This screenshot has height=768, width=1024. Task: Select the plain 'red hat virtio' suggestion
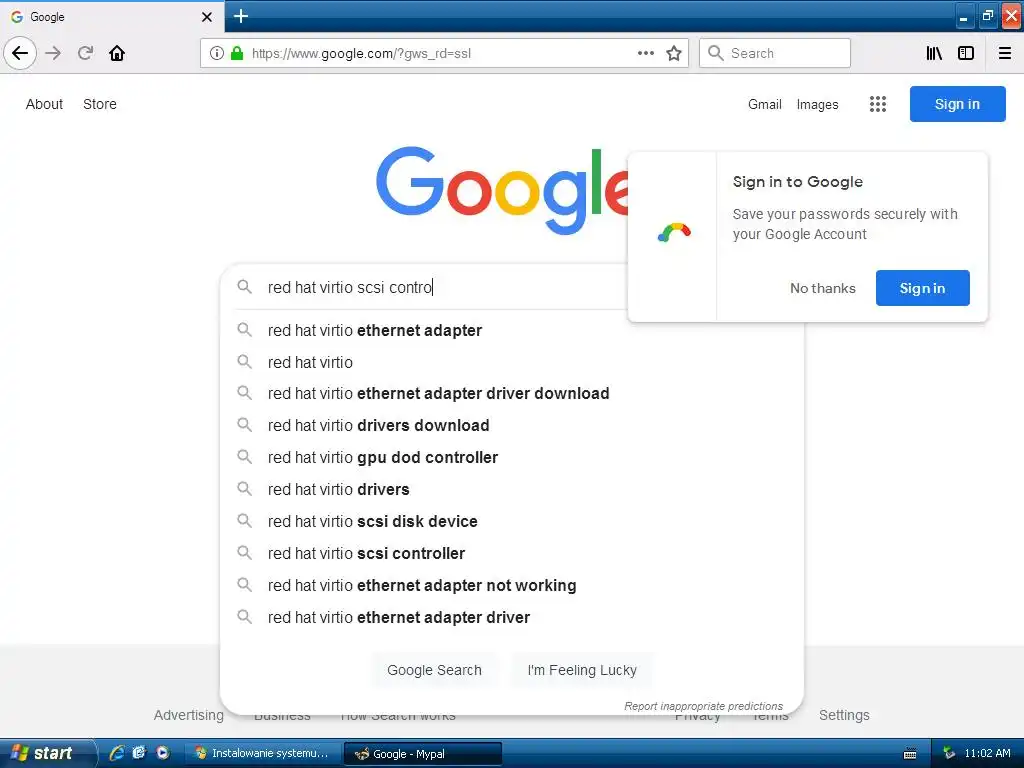pos(512,362)
